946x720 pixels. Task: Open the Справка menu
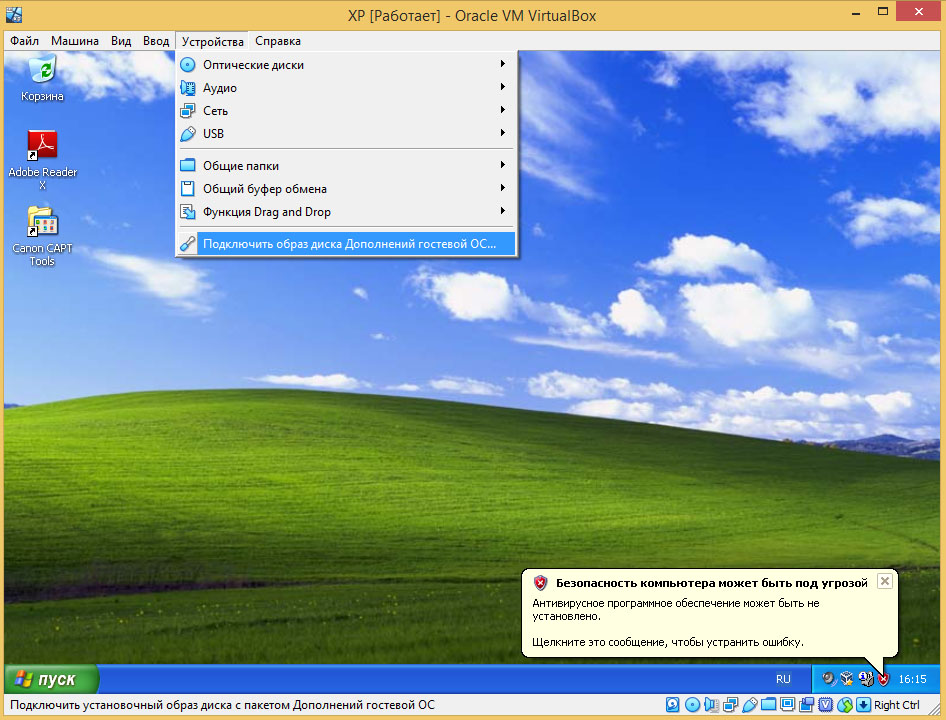tap(277, 41)
